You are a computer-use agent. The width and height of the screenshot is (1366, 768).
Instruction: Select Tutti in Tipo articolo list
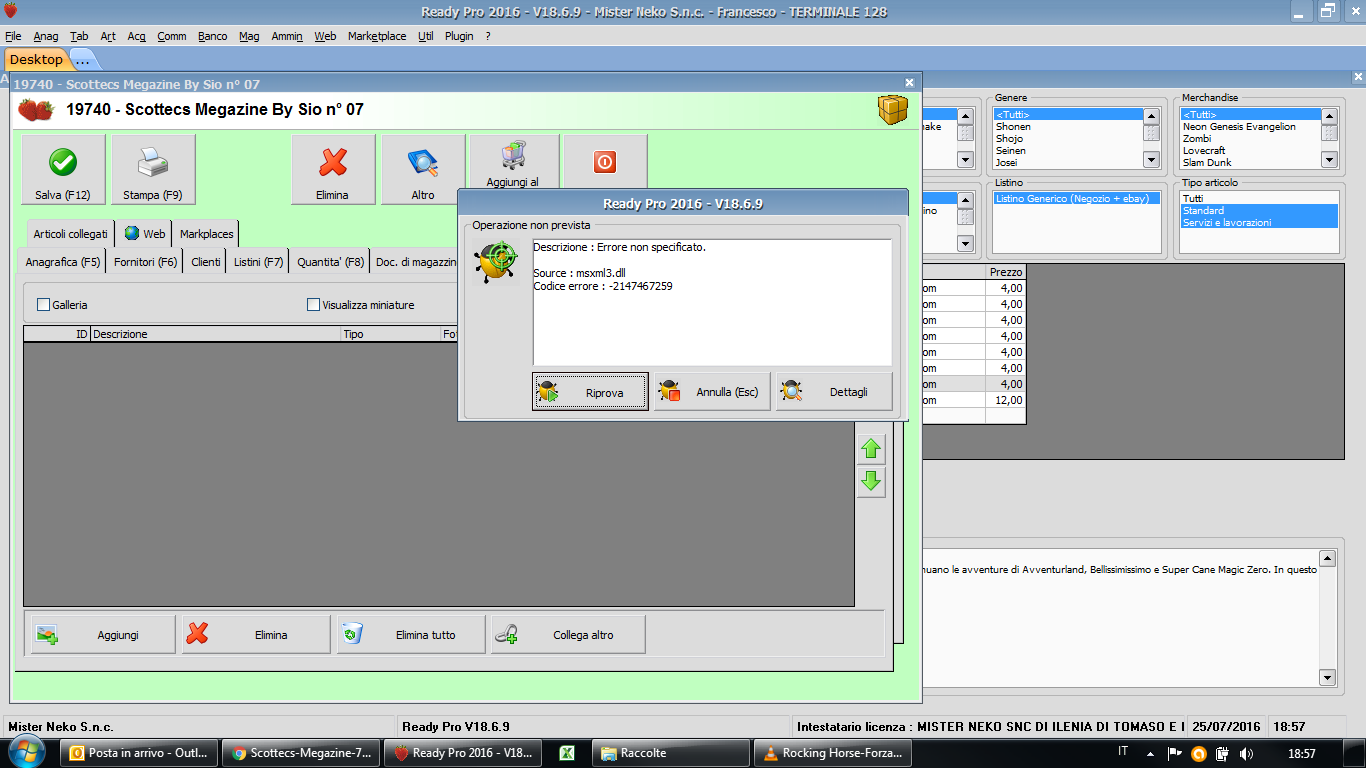pyautogui.click(x=1259, y=199)
